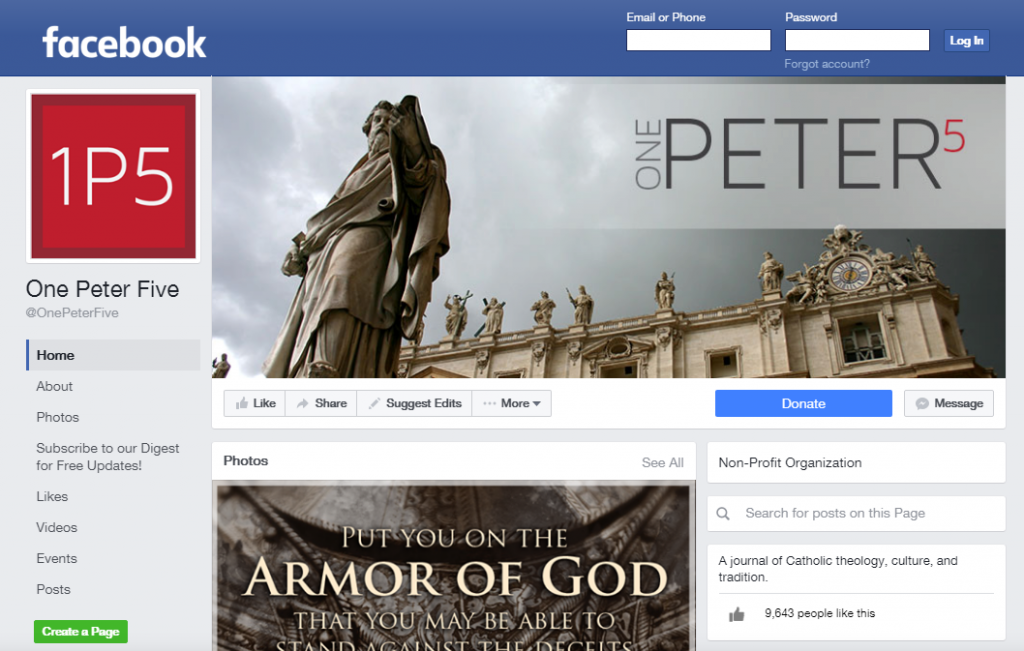Click See All in Photos panel

point(662,463)
